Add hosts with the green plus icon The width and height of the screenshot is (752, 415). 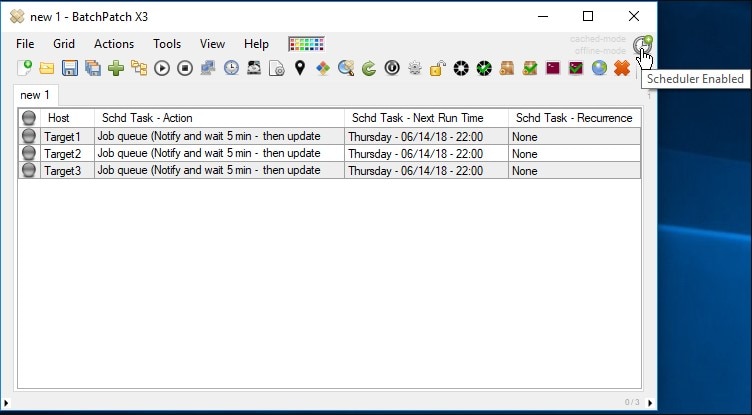[116, 68]
